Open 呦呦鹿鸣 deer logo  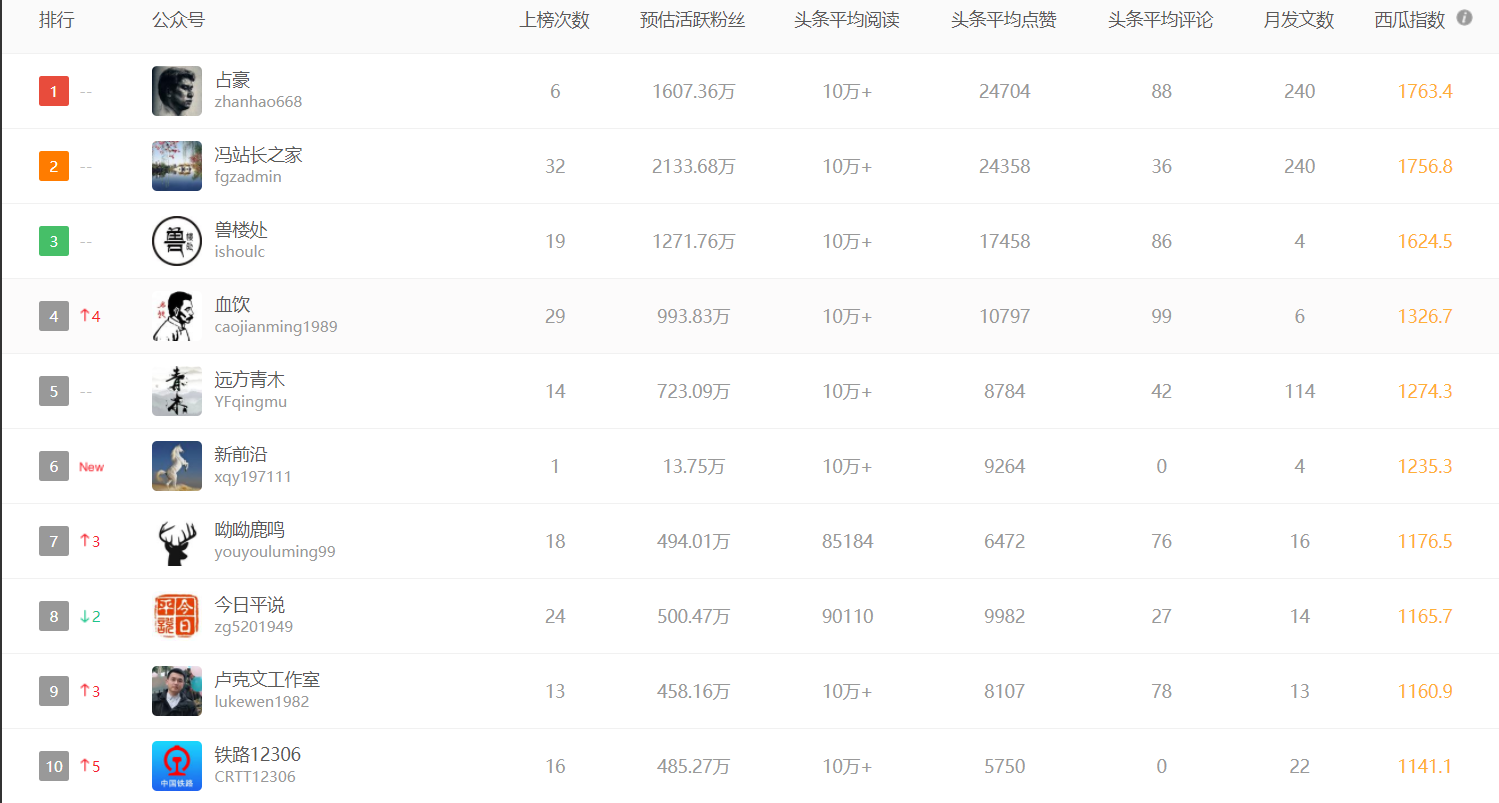pos(177,541)
